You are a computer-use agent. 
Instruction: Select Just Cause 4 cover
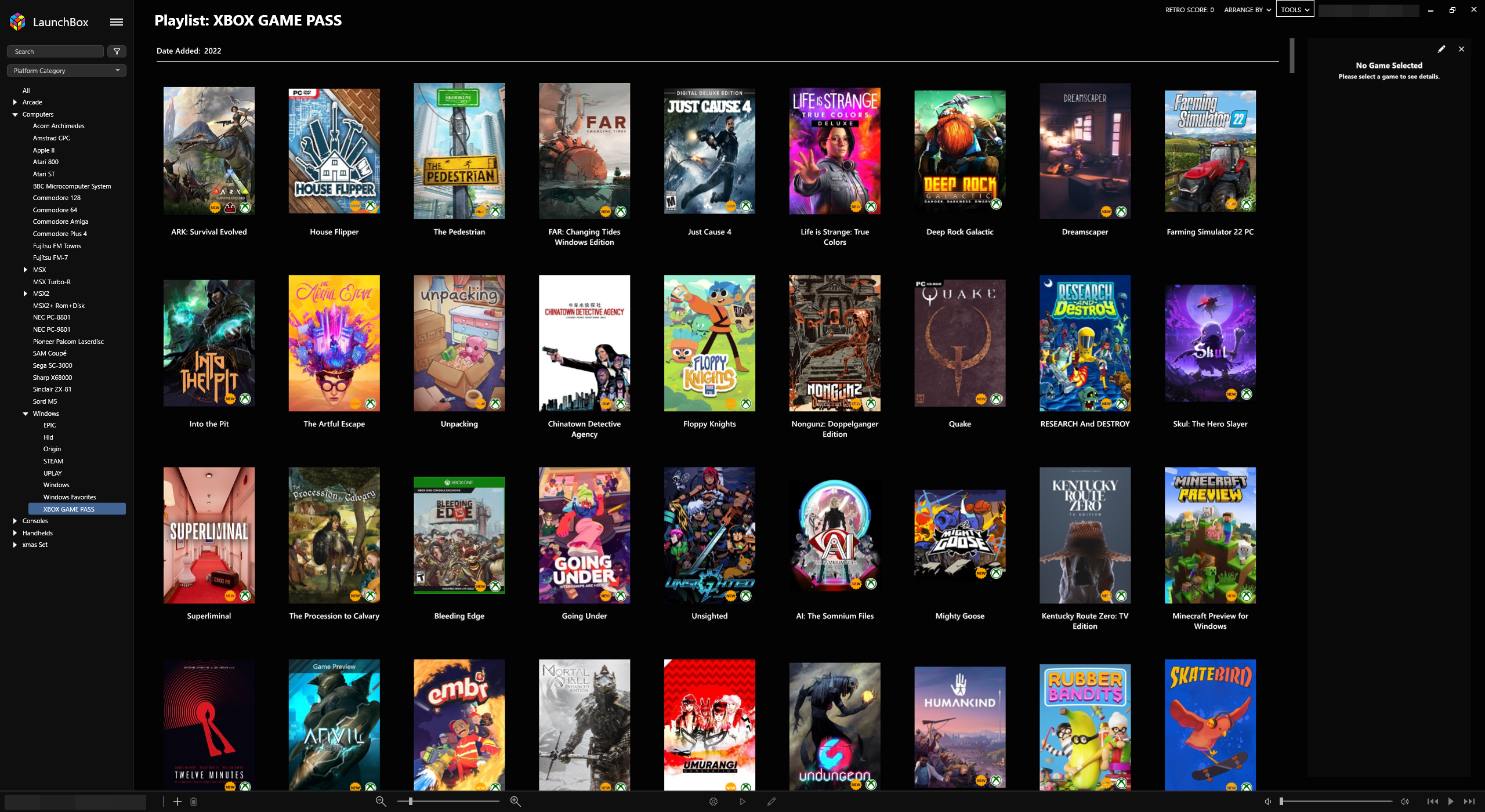(x=709, y=151)
